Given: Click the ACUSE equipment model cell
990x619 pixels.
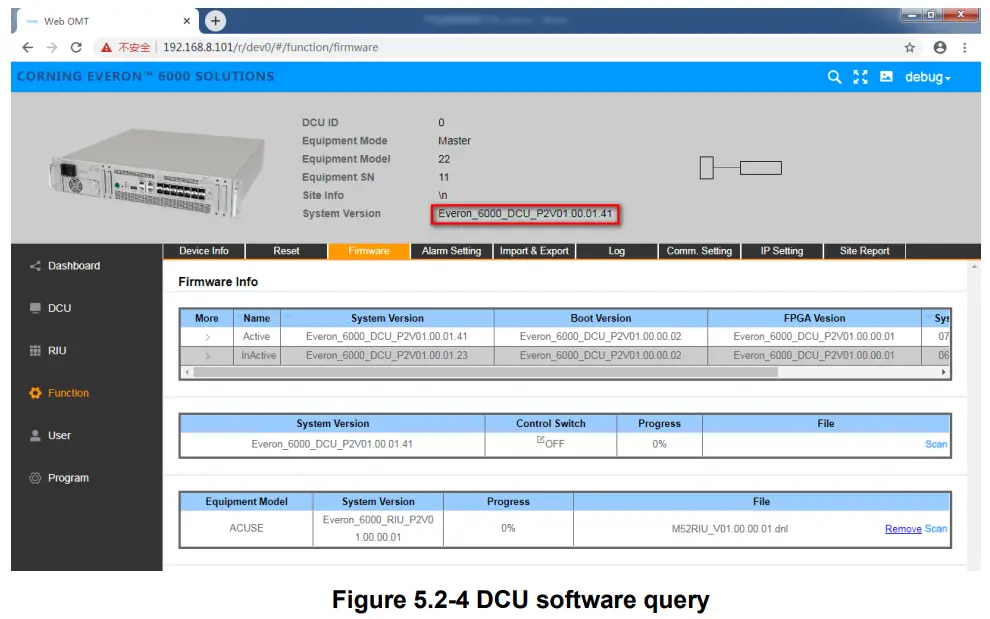Looking at the screenshot, I should coord(246,528).
